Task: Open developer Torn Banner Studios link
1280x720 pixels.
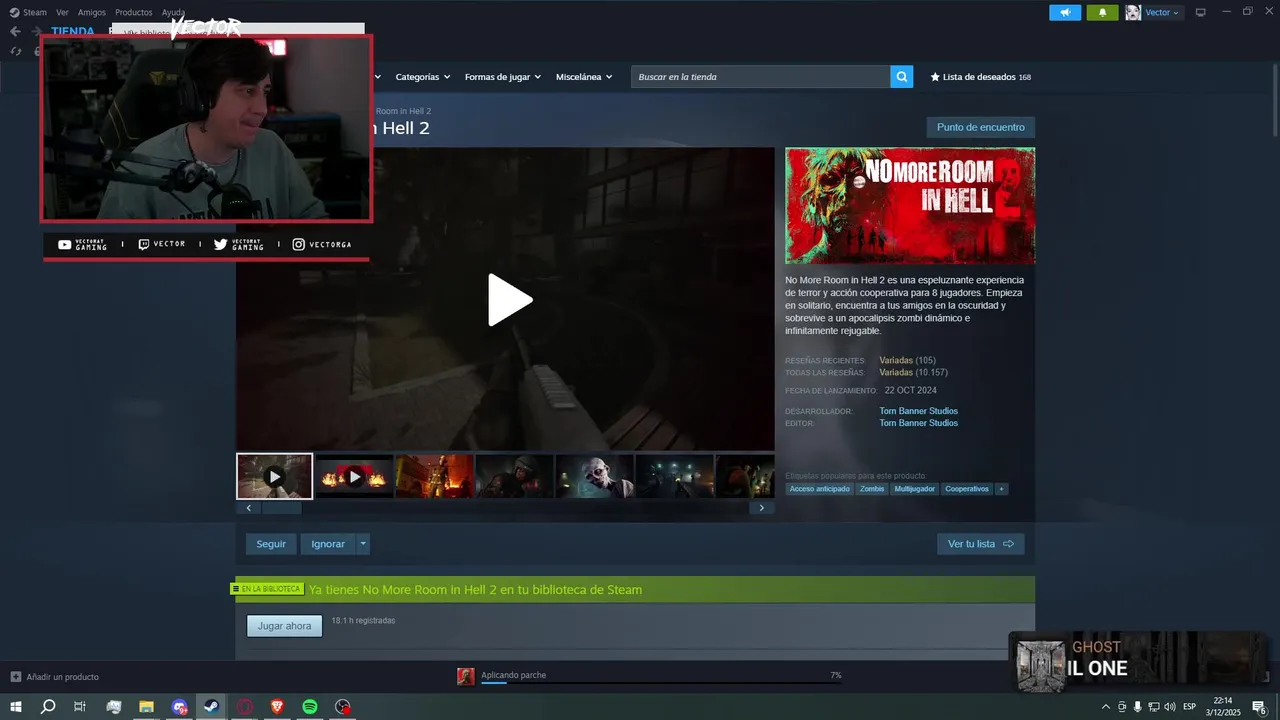Action: click(x=918, y=411)
